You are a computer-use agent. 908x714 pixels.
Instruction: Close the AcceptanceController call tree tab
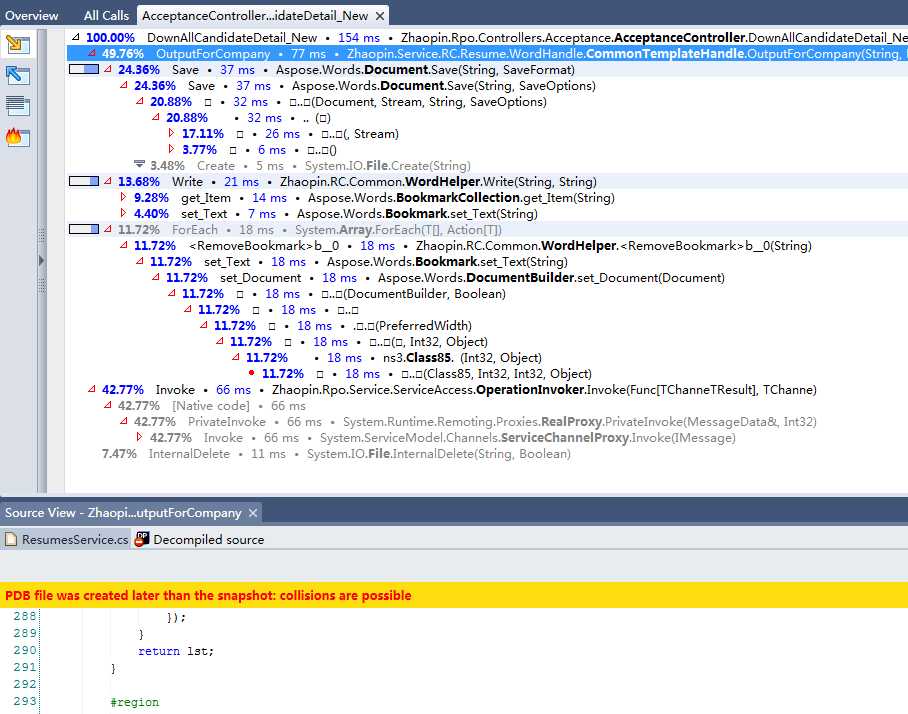point(380,16)
